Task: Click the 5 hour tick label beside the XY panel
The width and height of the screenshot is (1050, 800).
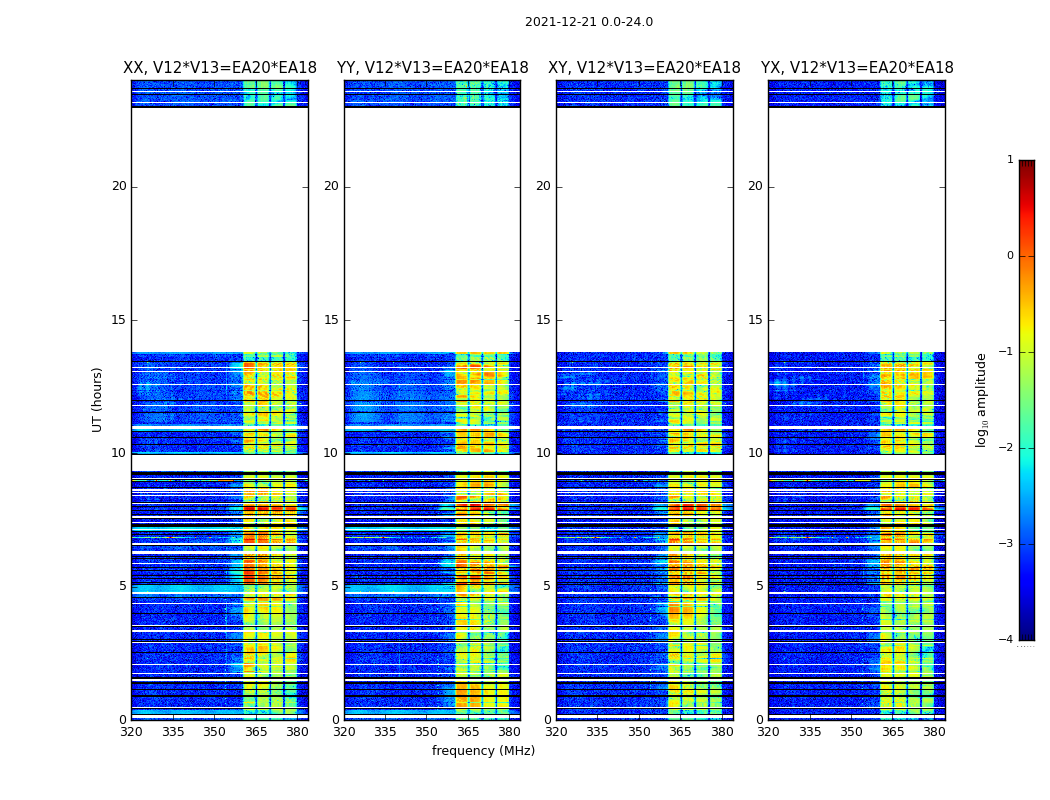Action: (x=546, y=586)
